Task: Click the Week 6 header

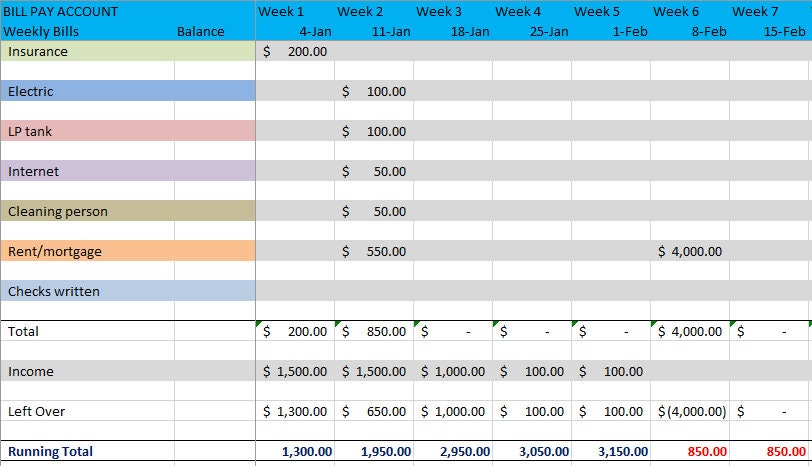Action: click(x=676, y=11)
